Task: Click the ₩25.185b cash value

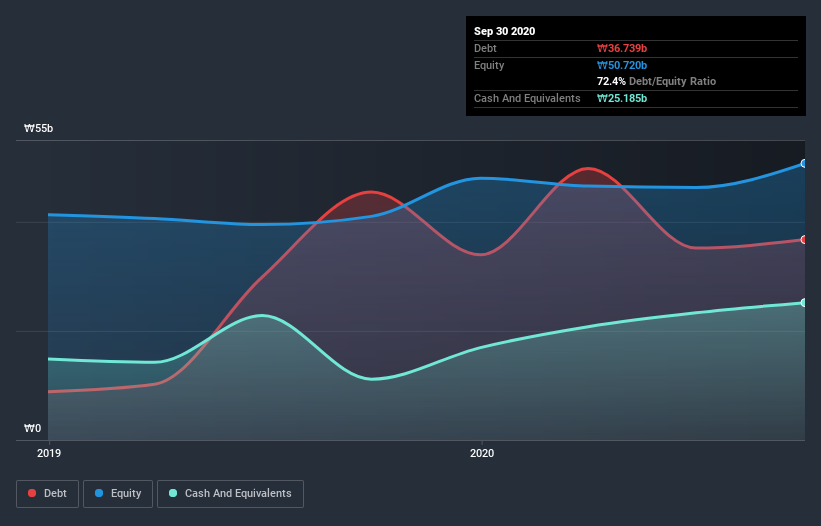Action: point(622,98)
